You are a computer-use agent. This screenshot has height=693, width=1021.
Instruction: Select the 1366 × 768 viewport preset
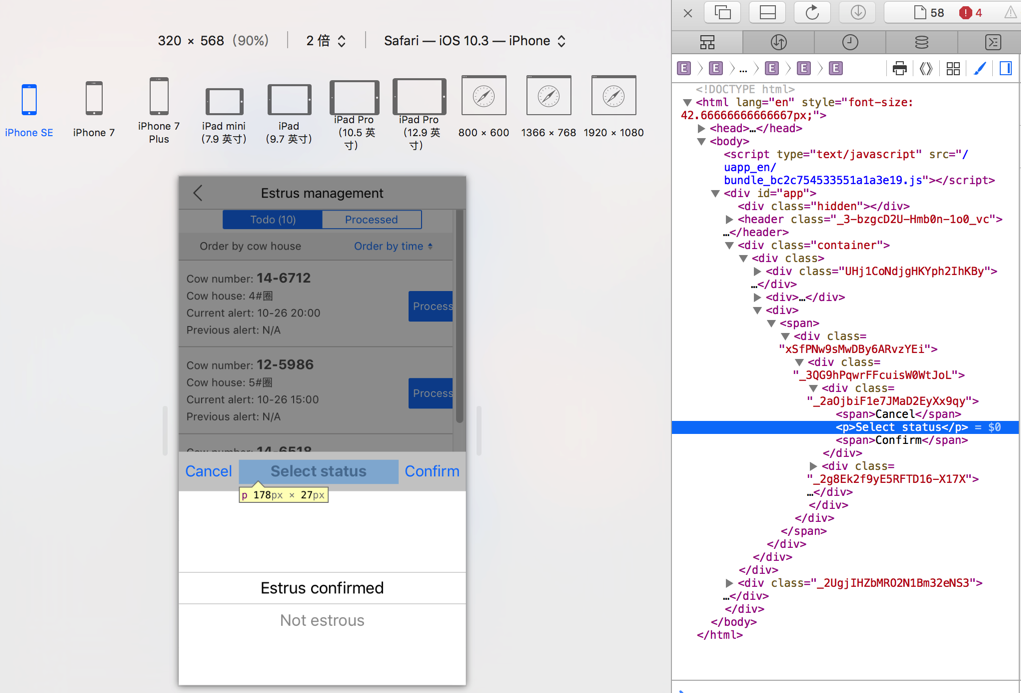tap(549, 107)
